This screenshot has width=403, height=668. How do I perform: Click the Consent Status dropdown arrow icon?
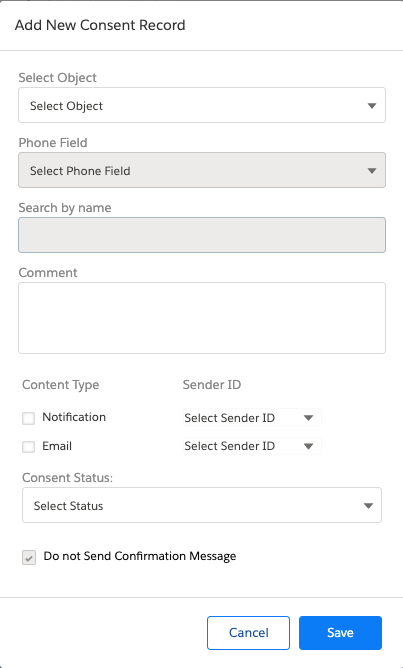click(368, 506)
